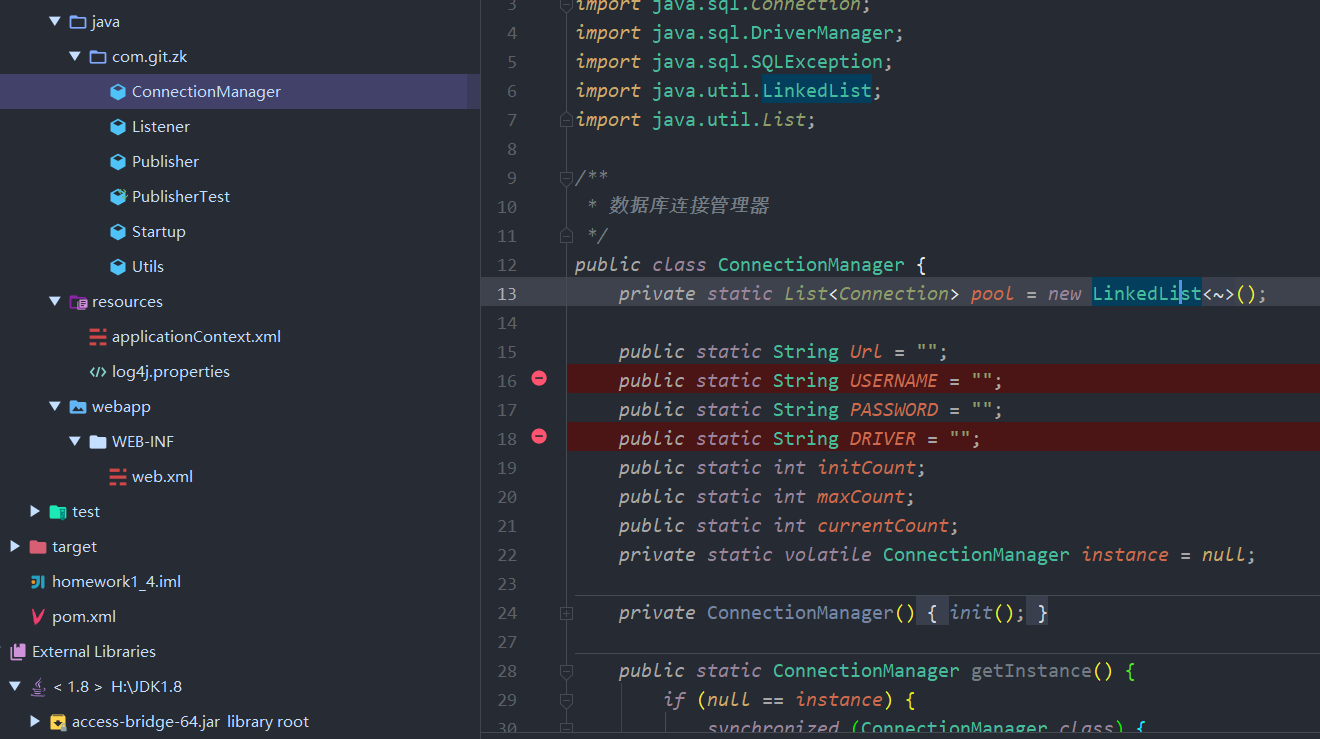Collapse the webapp folder arrow
Image resolution: width=1320 pixels, height=739 pixels.
[55, 406]
